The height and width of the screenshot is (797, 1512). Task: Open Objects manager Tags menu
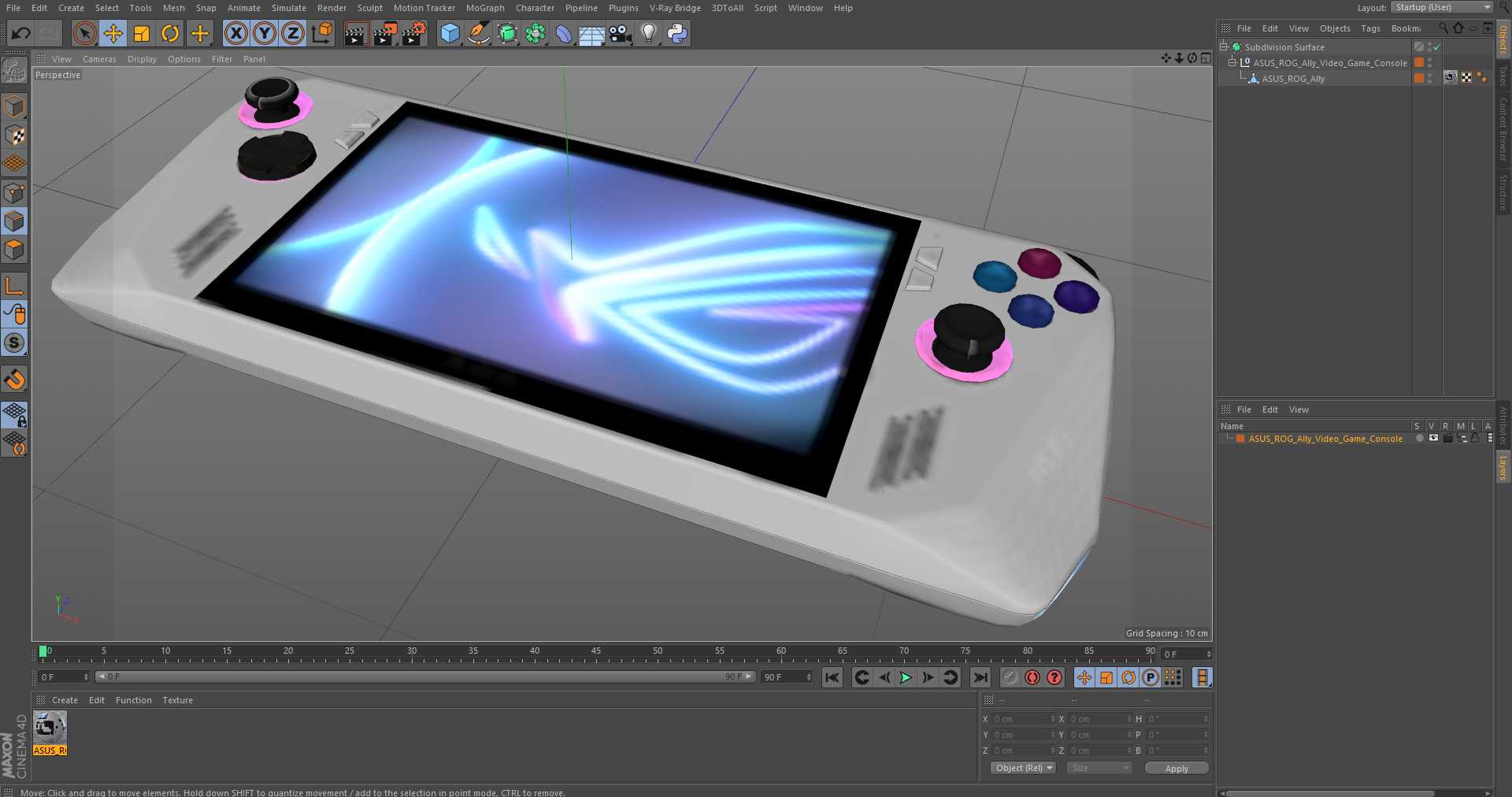(1370, 28)
